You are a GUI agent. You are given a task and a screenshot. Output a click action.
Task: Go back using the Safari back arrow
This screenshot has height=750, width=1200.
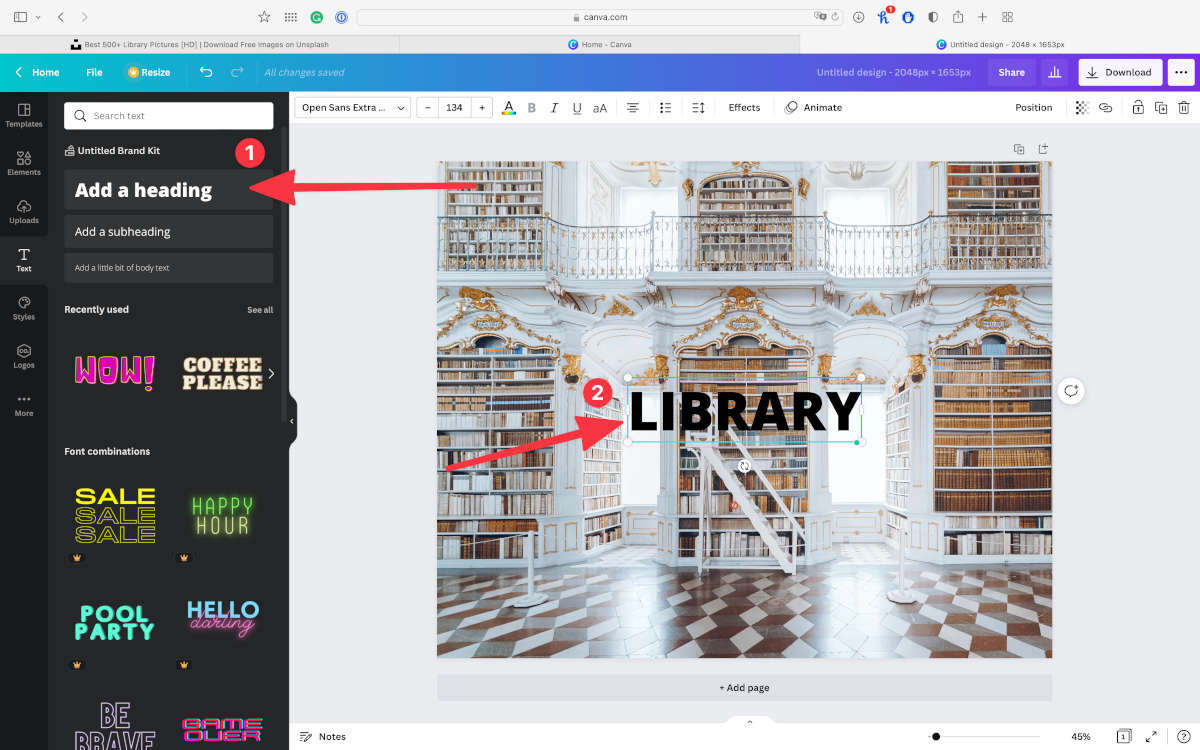point(61,17)
